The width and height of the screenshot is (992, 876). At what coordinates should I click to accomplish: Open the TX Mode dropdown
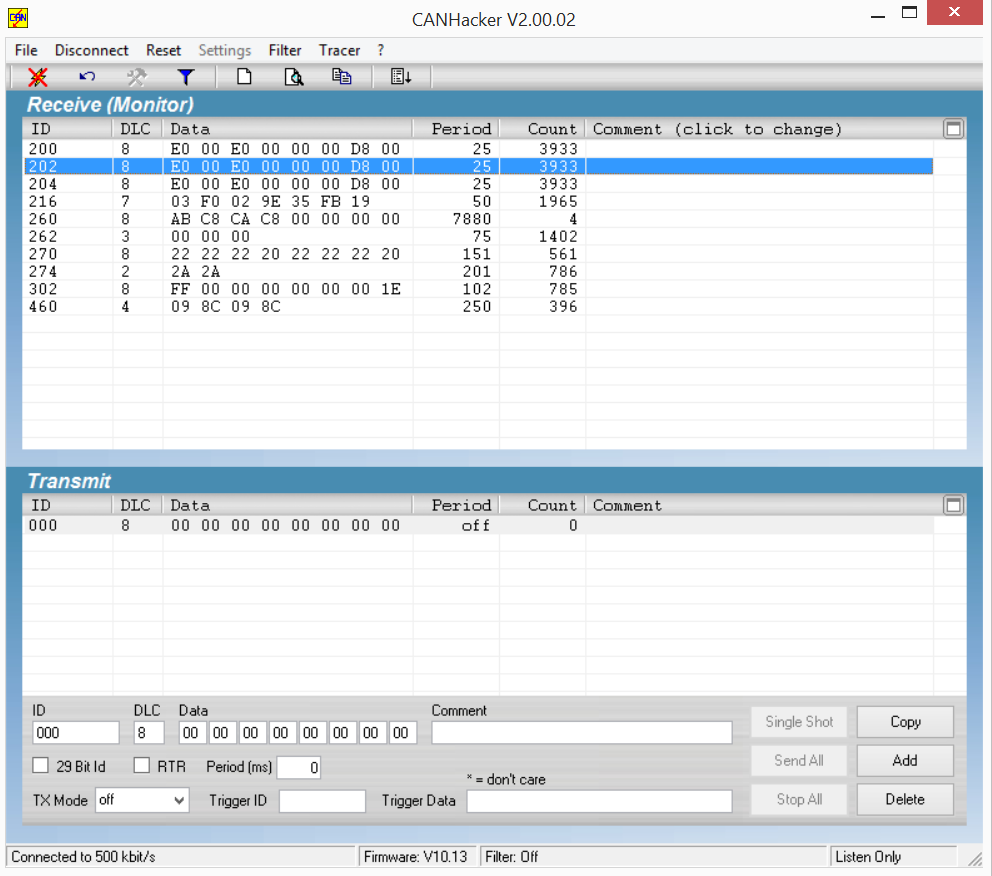click(142, 800)
